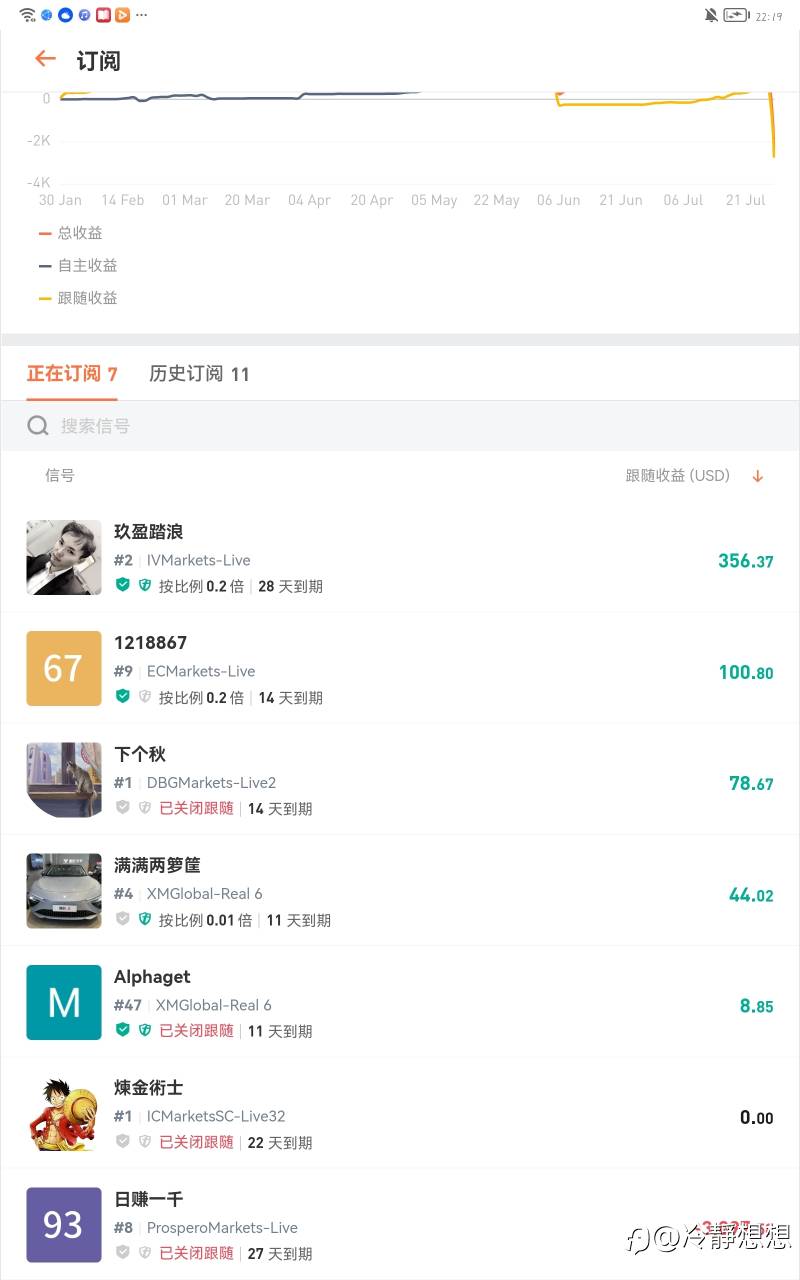Tap 日赚一千 avatar with number 93
The width and height of the screenshot is (800, 1280).
point(64,1224)
